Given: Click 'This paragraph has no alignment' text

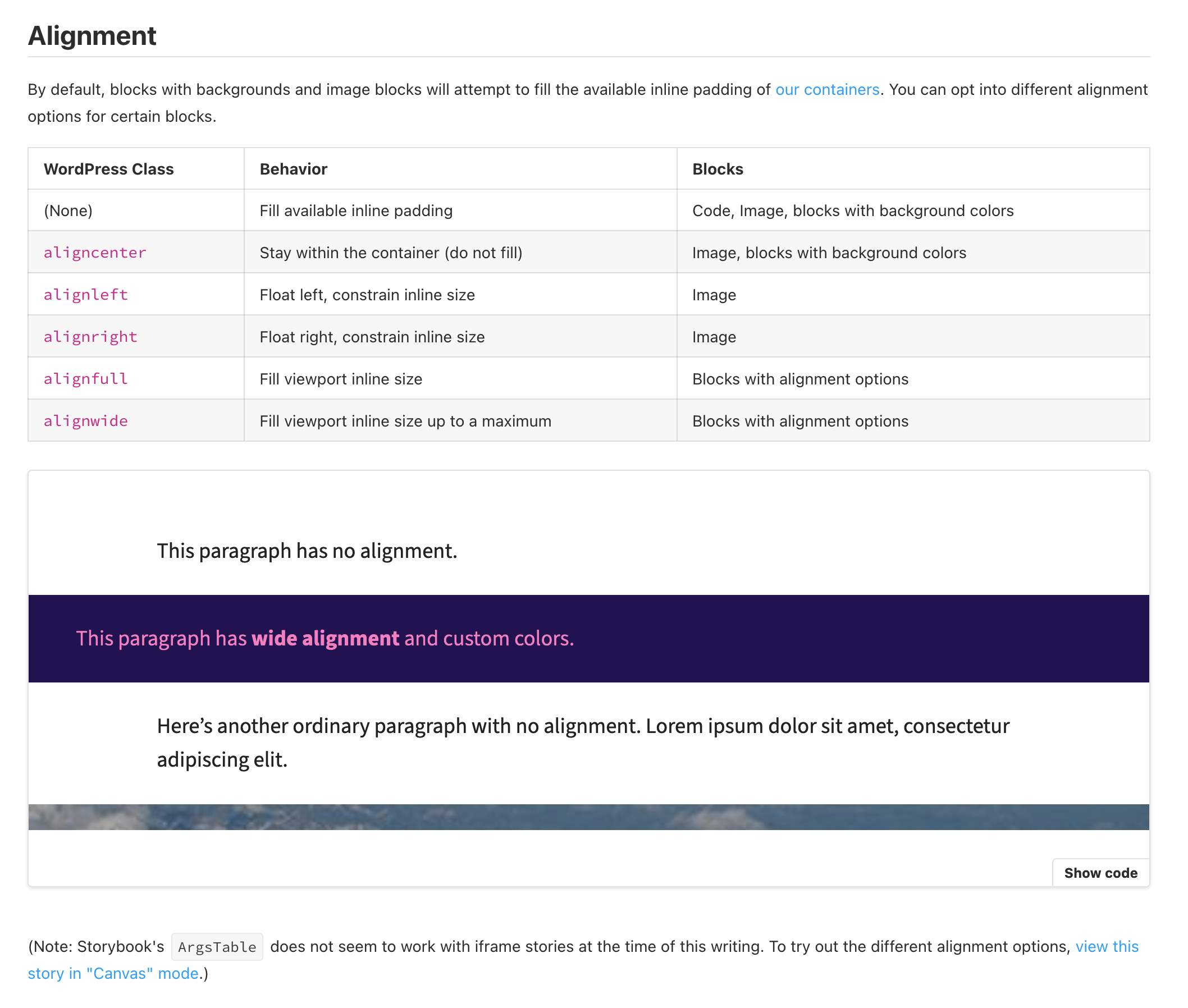Looking at the screenshot, I should point(307,551).
